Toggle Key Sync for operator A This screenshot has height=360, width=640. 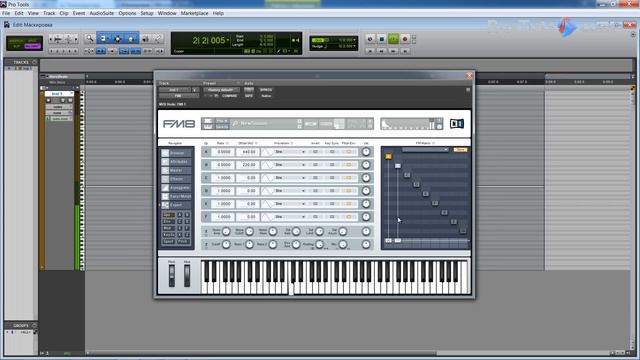[x=332, y=152]
